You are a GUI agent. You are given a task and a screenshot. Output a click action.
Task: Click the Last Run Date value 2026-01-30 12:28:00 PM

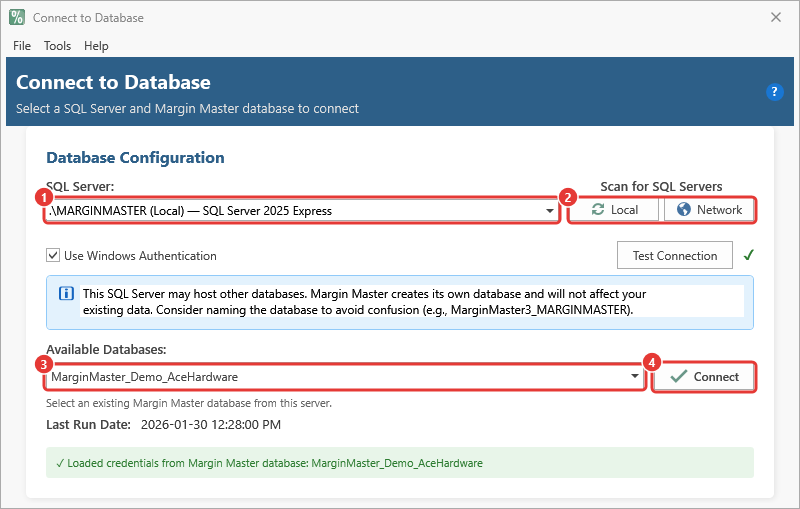pos(211,425)
